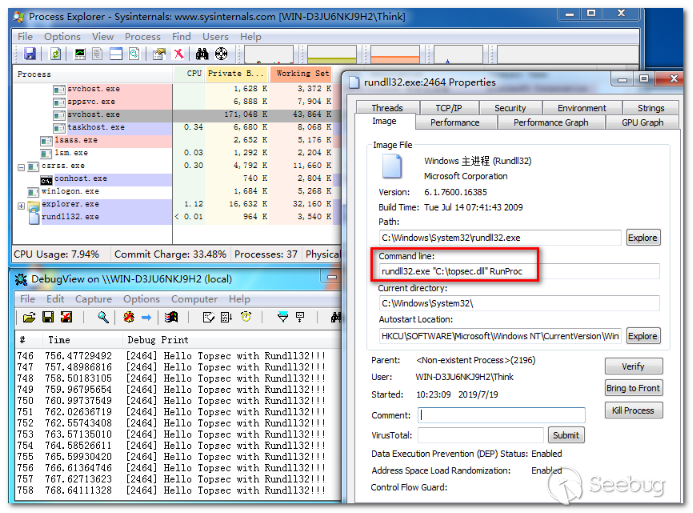This screenshot has width=693, height=513.
Task: Click the Verify button
Action: coord(633,367)
